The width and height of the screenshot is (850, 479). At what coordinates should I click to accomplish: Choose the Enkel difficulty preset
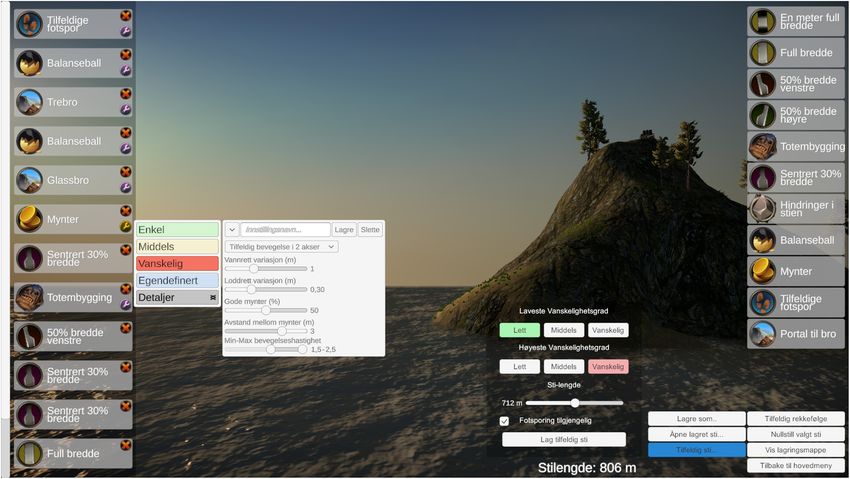[177, 230]
